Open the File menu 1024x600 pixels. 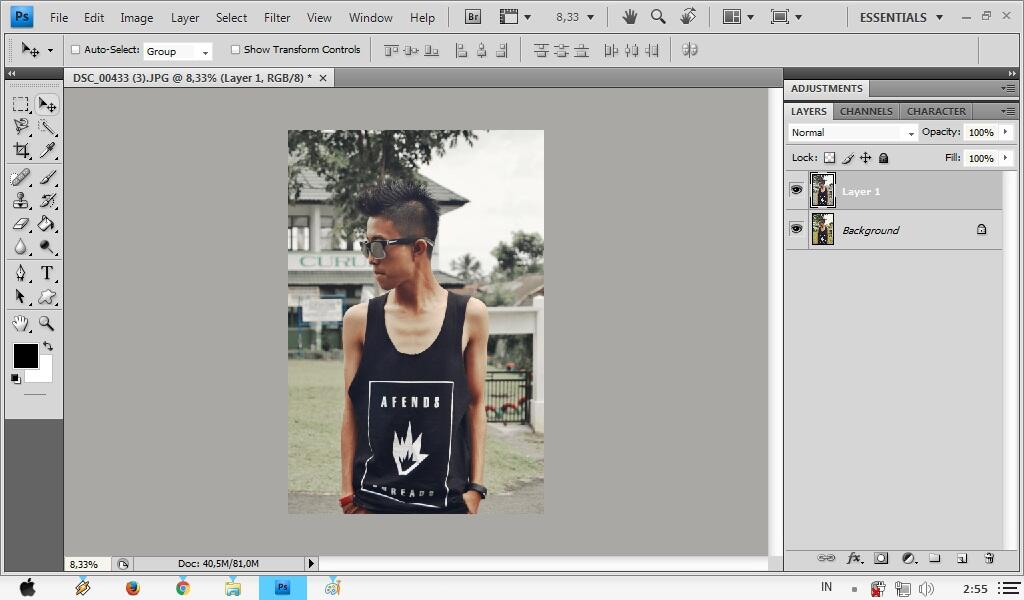tap(59, 18)
